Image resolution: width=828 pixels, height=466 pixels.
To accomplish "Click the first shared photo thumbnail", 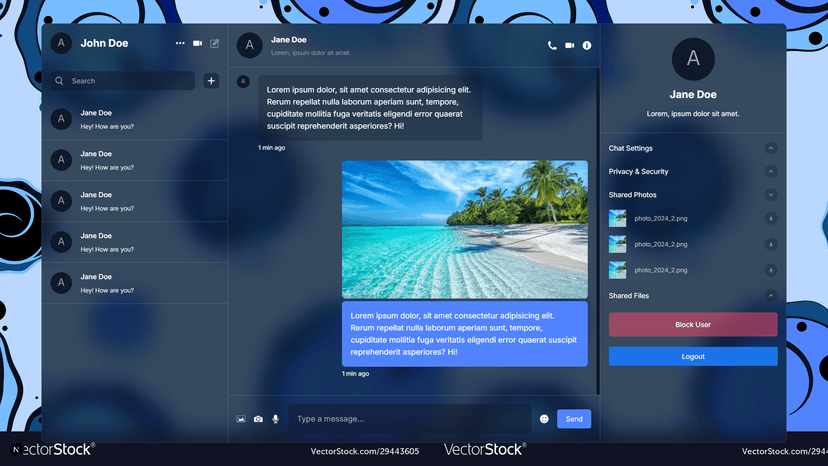I will click(617, 218).
